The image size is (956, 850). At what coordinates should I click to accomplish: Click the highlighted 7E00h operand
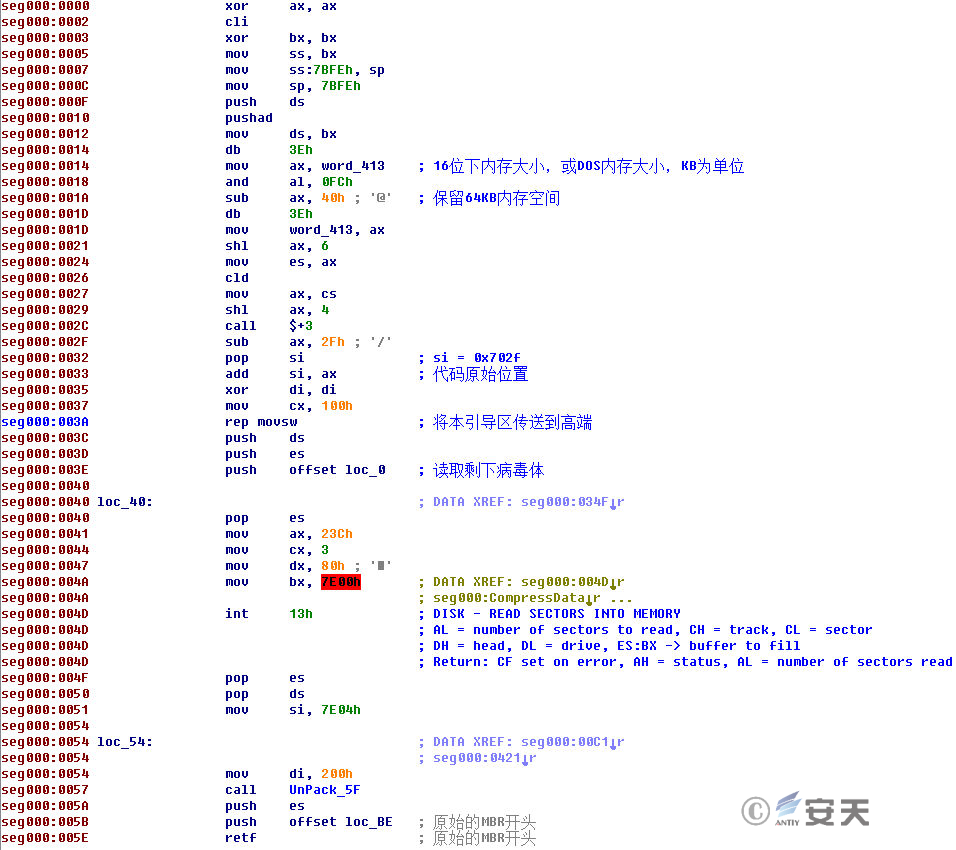tap(341, 582)
